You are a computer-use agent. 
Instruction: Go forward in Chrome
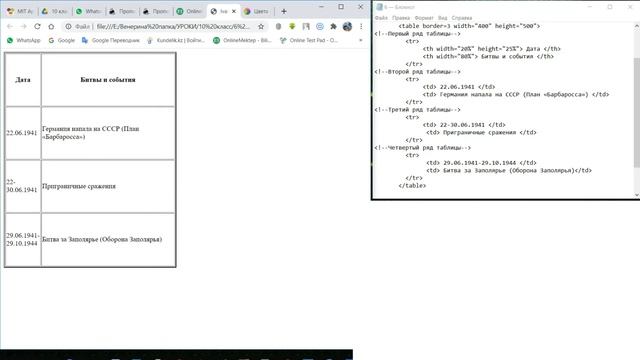(x=24, y=27)
